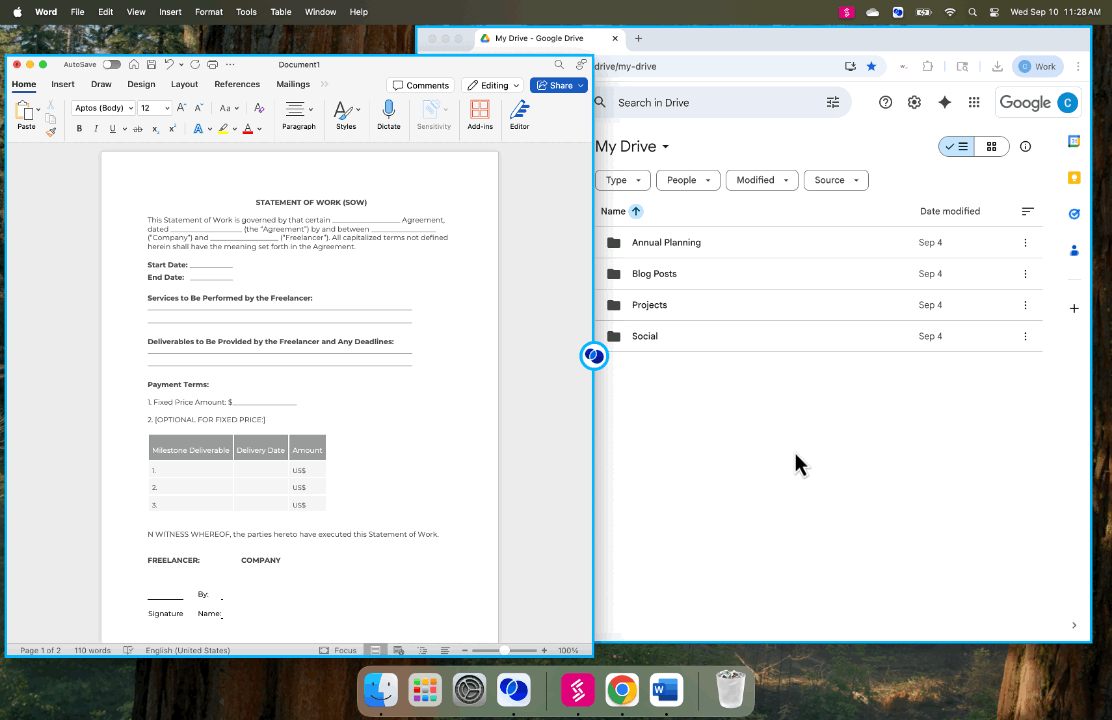
Task: Open Google Keep in the side panel
Action: pyautogui.click(x=1074, y=177)
